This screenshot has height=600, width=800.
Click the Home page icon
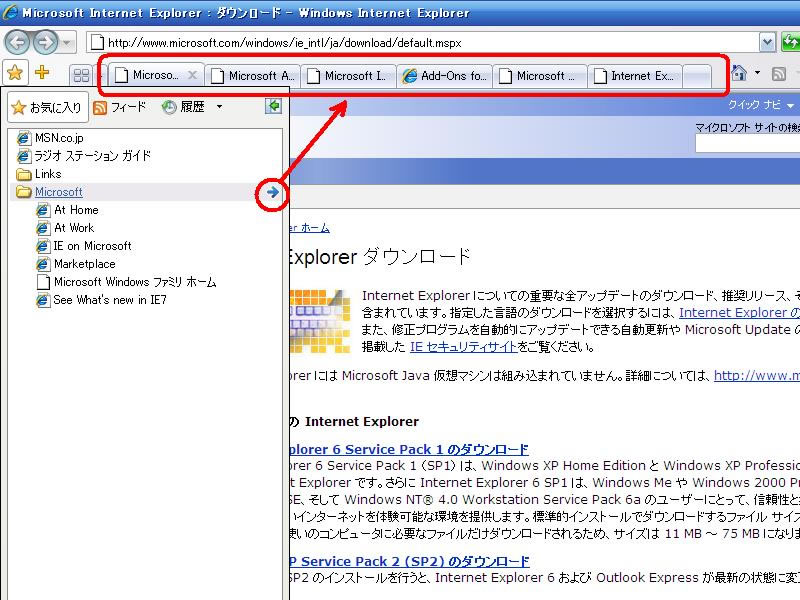739,73
